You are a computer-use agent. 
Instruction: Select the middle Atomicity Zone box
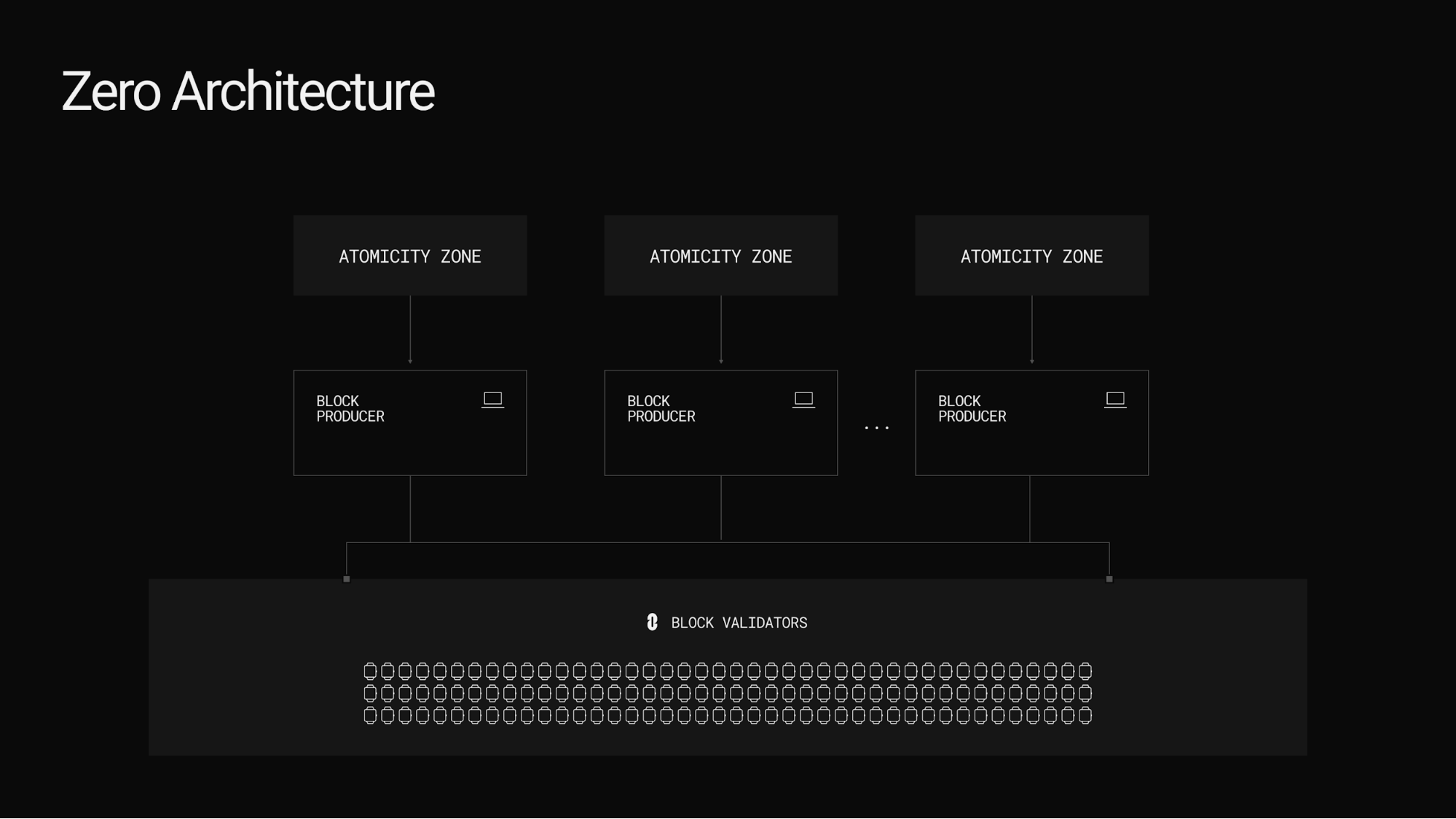721,256
